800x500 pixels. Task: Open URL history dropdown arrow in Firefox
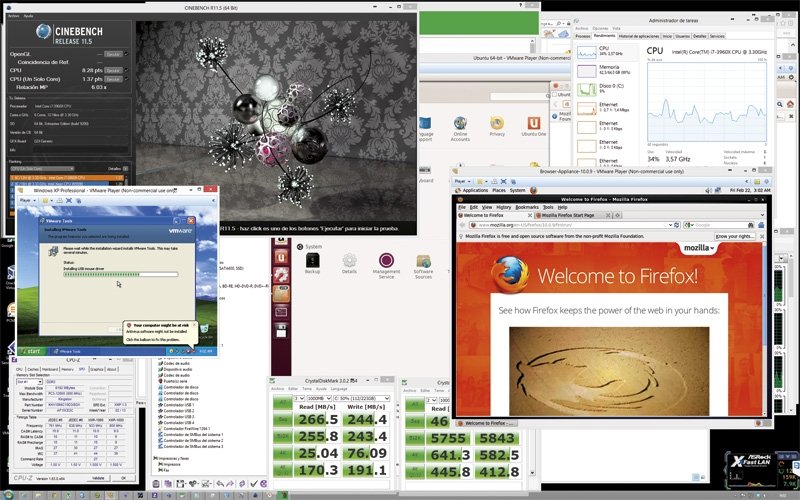[x=670, y=225]
